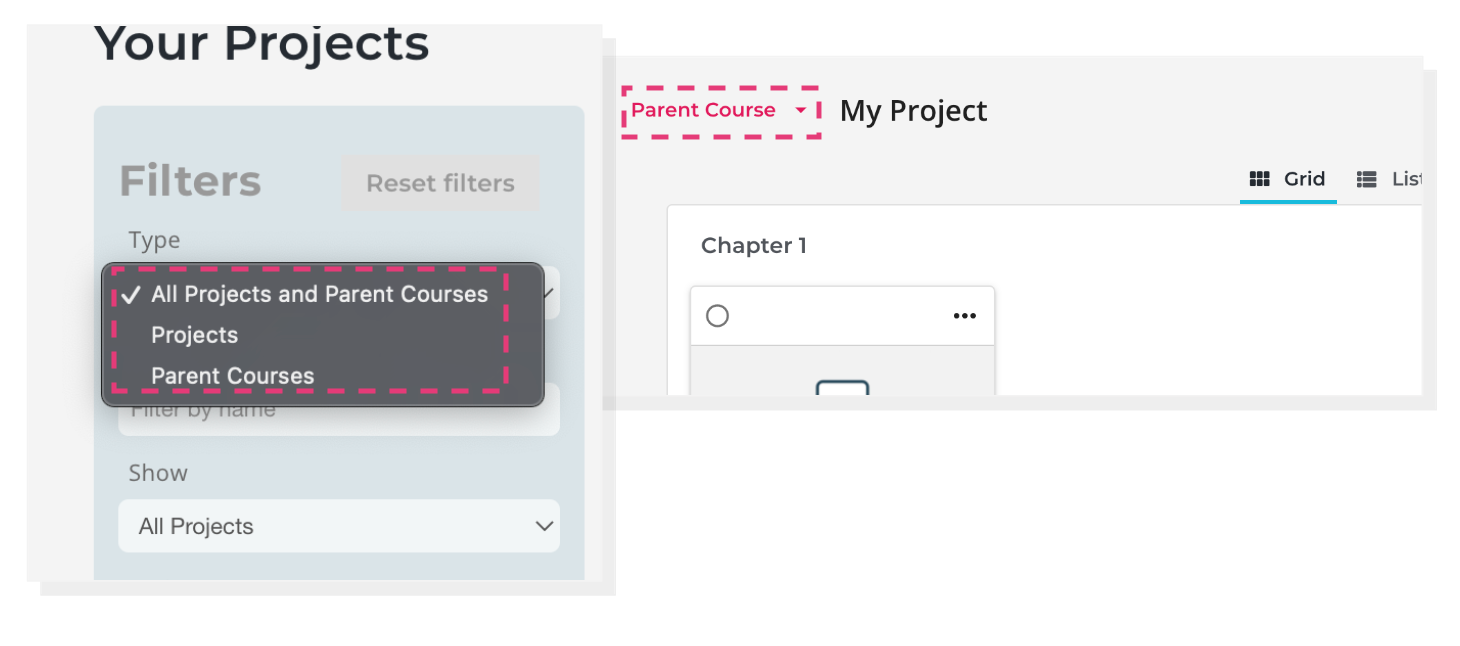Switch to the Grid tab
The height and width of the screenshot is (646, 1460).
pyautogui.click(x=1288, y=179)
